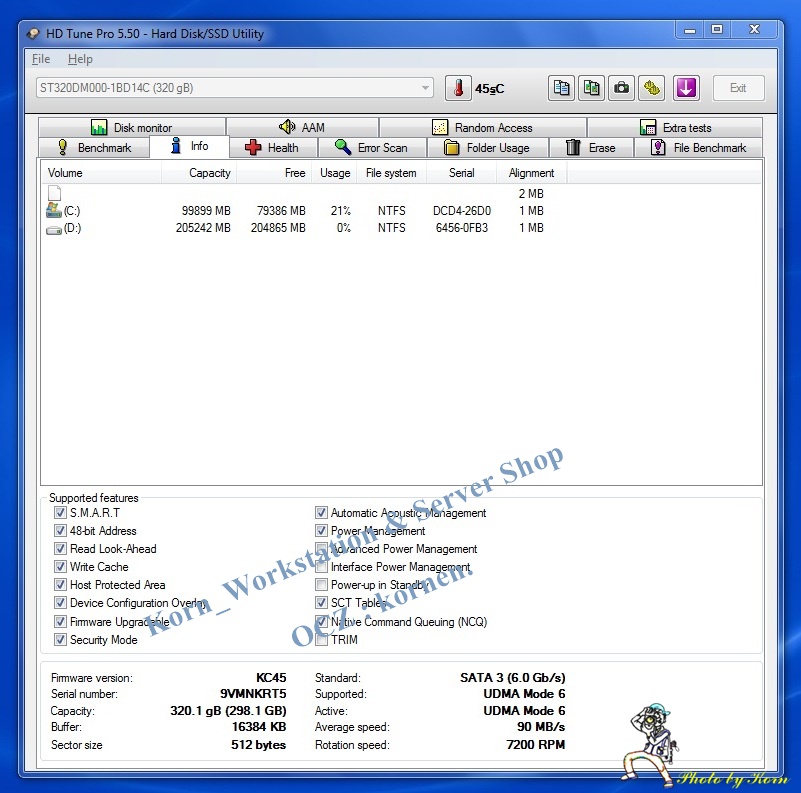Screen dimensions: 801x793
Task: Click the copy text to clipboard icon
Action: (x=561, y=88)
